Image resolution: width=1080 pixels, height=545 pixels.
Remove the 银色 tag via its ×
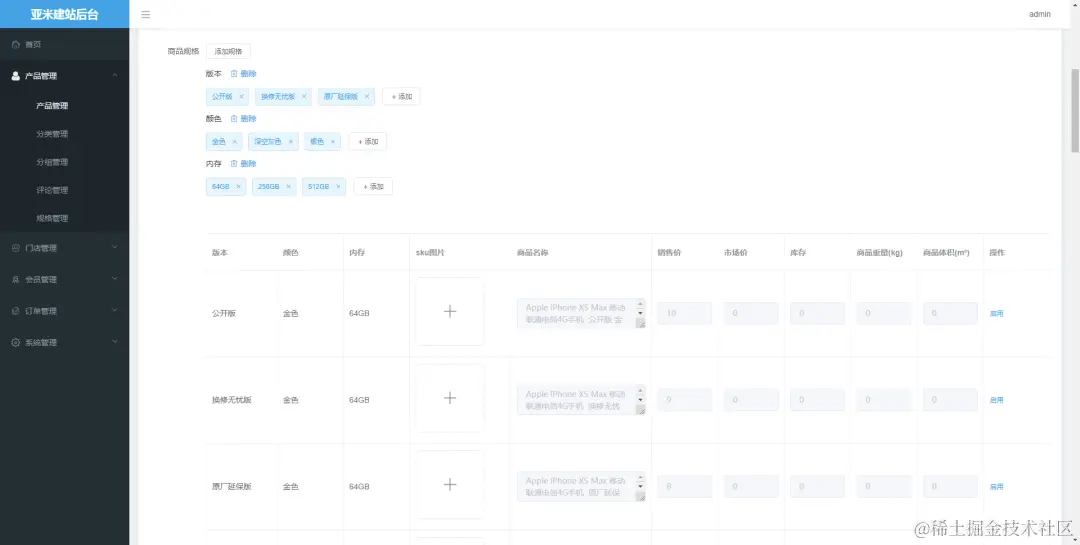333,142
